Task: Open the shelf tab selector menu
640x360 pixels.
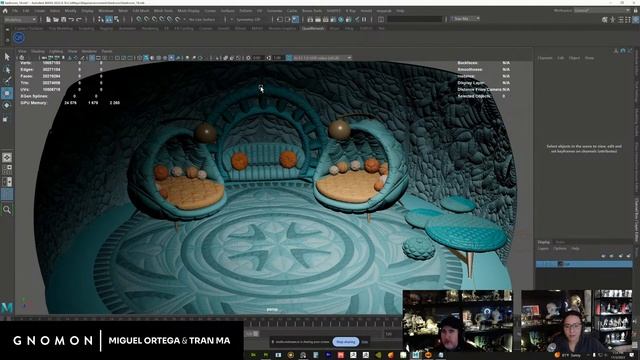Action: [x=7, y=30]
